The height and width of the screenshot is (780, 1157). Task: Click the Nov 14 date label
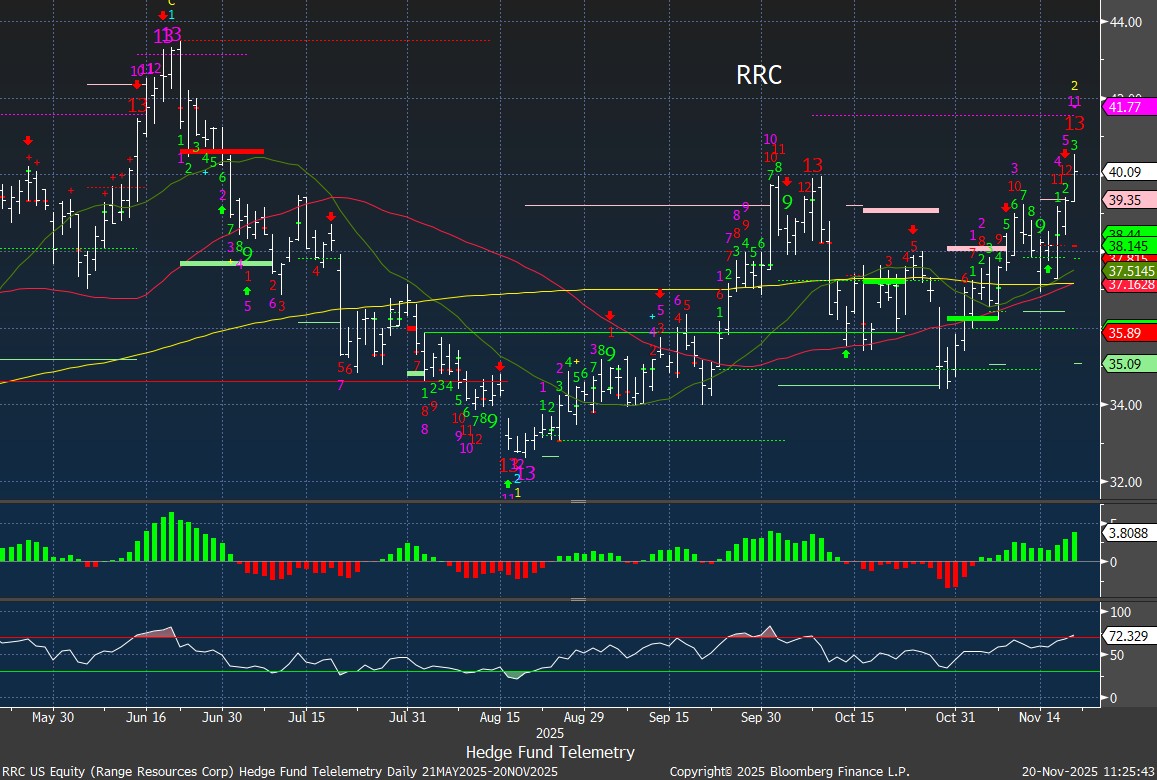[x=1040, y=718]
